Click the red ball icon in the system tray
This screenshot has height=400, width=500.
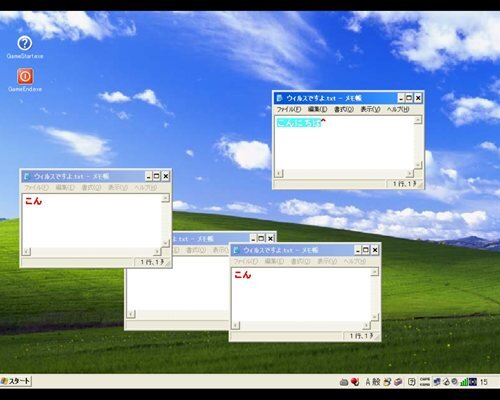pyautogui.click(x=355, y=382)
